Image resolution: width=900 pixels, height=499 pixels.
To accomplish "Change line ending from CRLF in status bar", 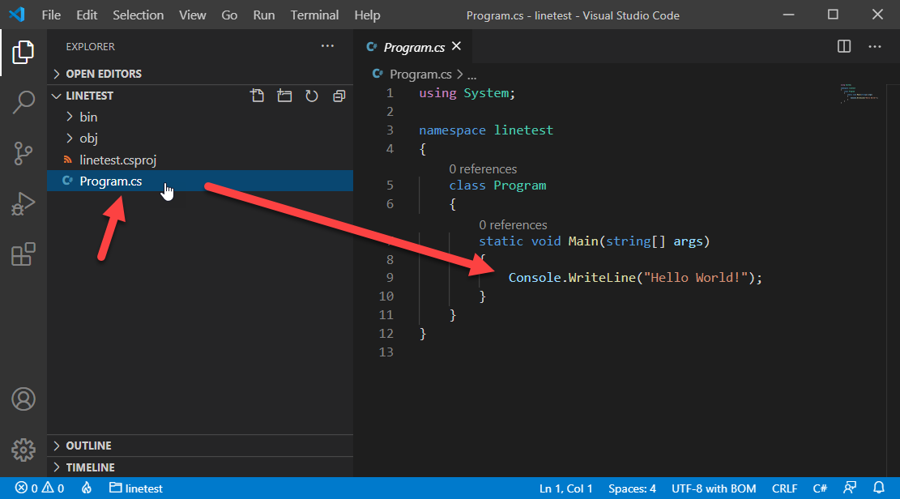I will 784,489.
